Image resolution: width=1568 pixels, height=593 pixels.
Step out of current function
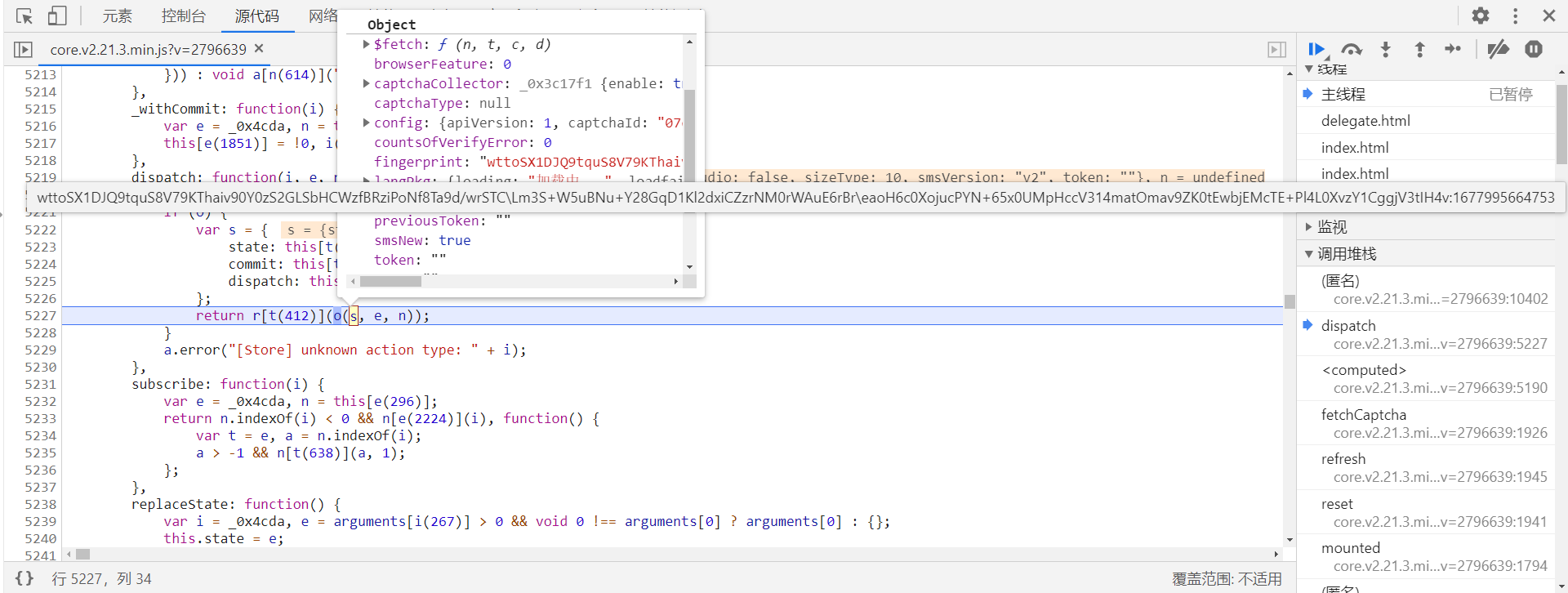1420,50
